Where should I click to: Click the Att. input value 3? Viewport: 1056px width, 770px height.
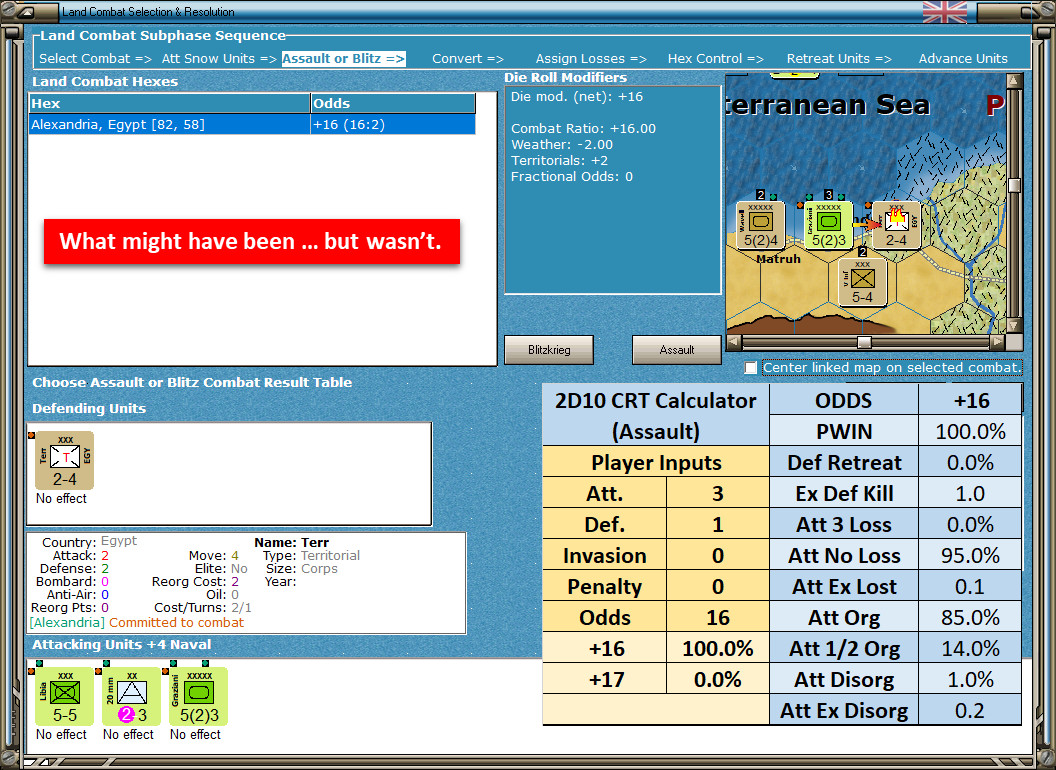(x=718, y=494)
